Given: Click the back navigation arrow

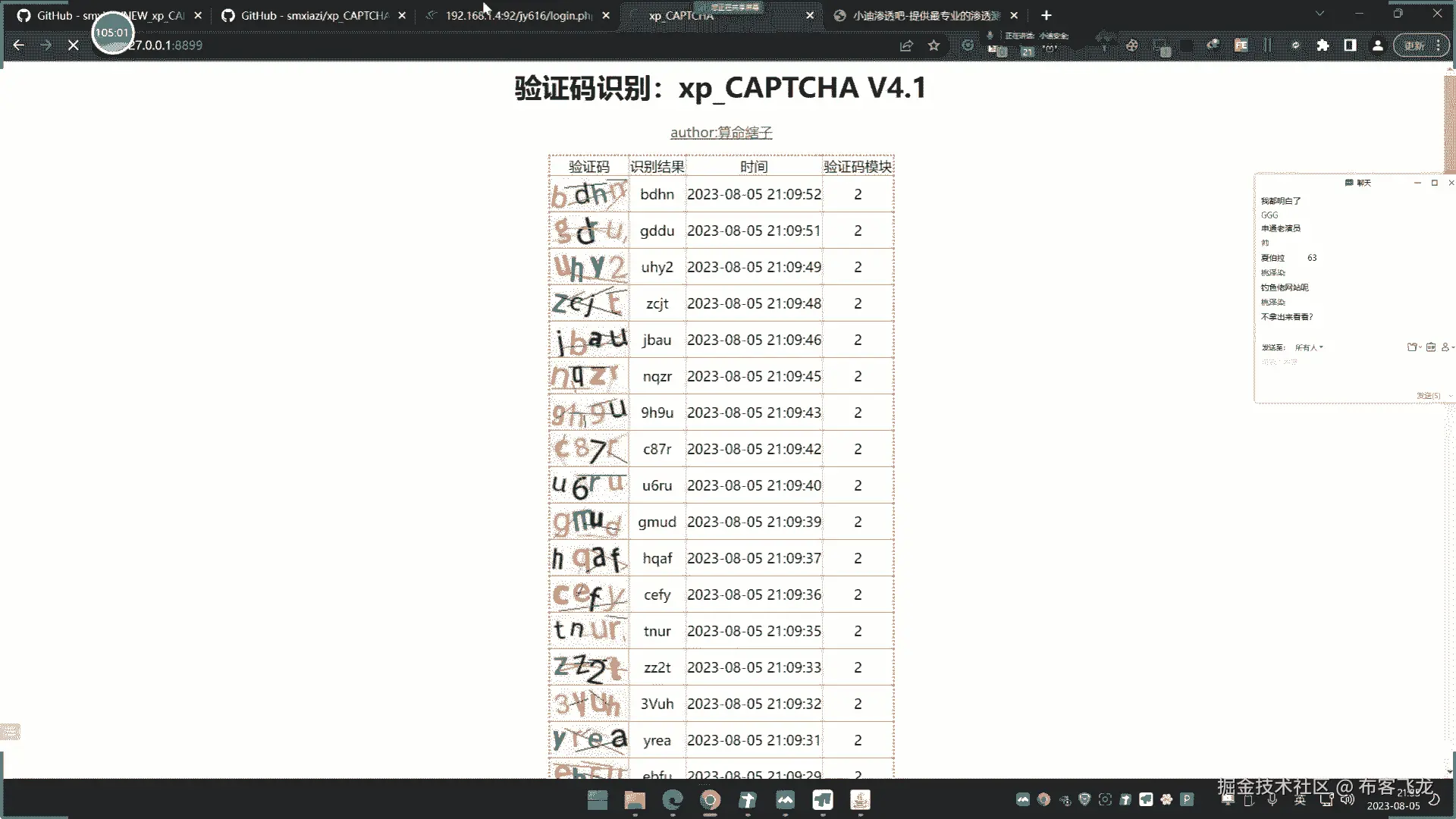Looking at the screenshot, I should coord(19,45).
